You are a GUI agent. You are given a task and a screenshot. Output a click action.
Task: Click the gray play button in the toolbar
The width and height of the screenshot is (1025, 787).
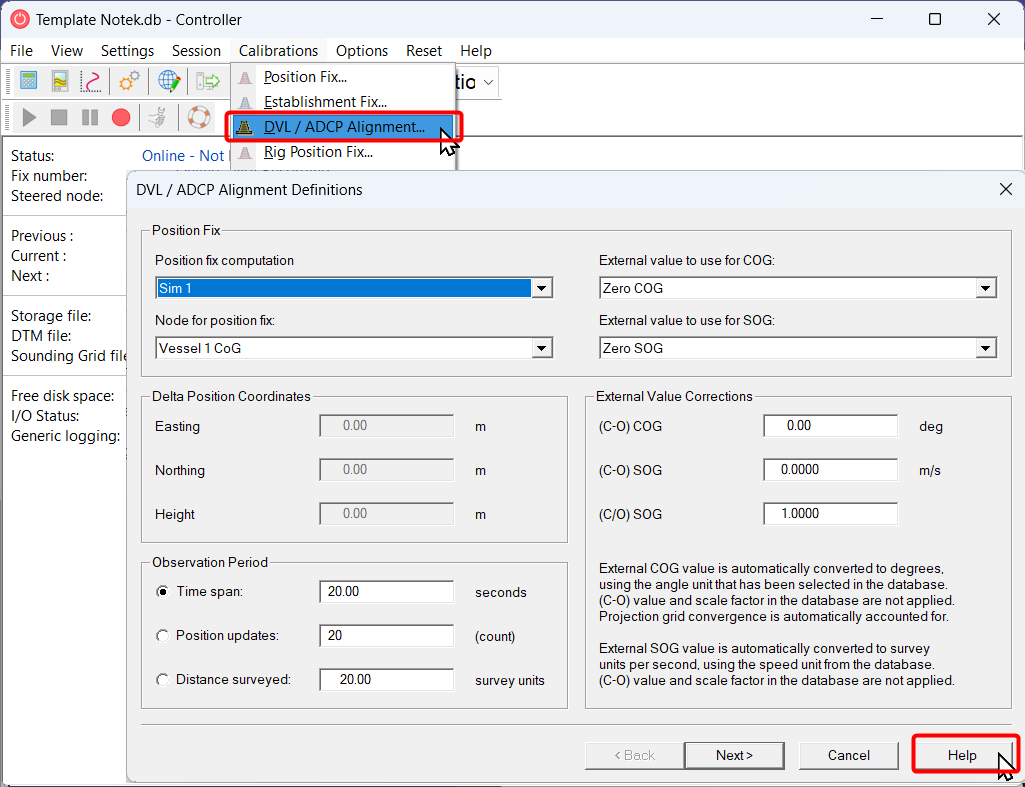click(29, 118)
